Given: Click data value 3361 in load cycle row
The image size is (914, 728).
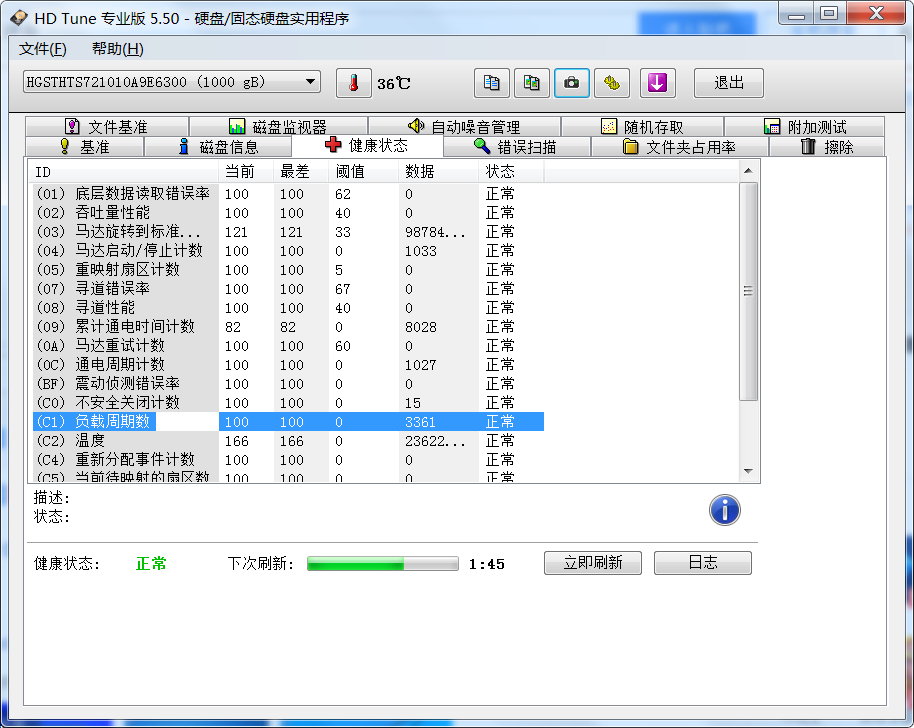Looking at the screenshot, I should point(420,422).
